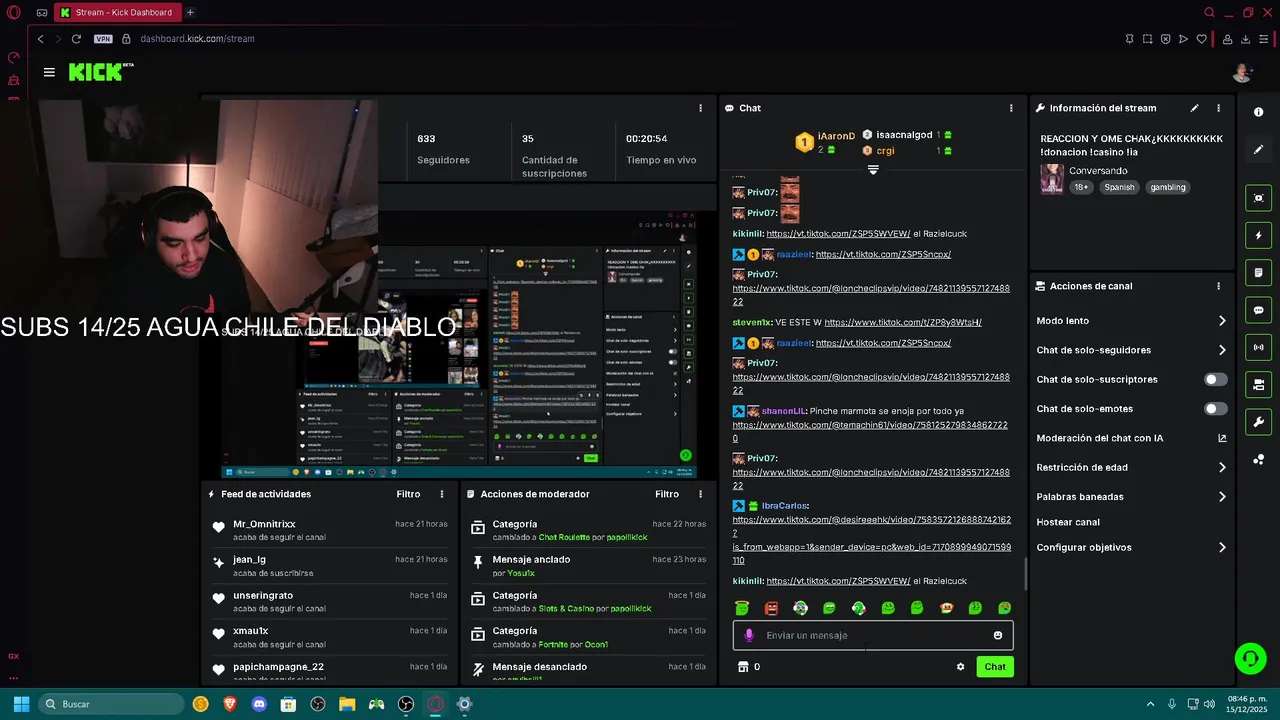Open shanonLIL's tiktok video link

(870, 432)
